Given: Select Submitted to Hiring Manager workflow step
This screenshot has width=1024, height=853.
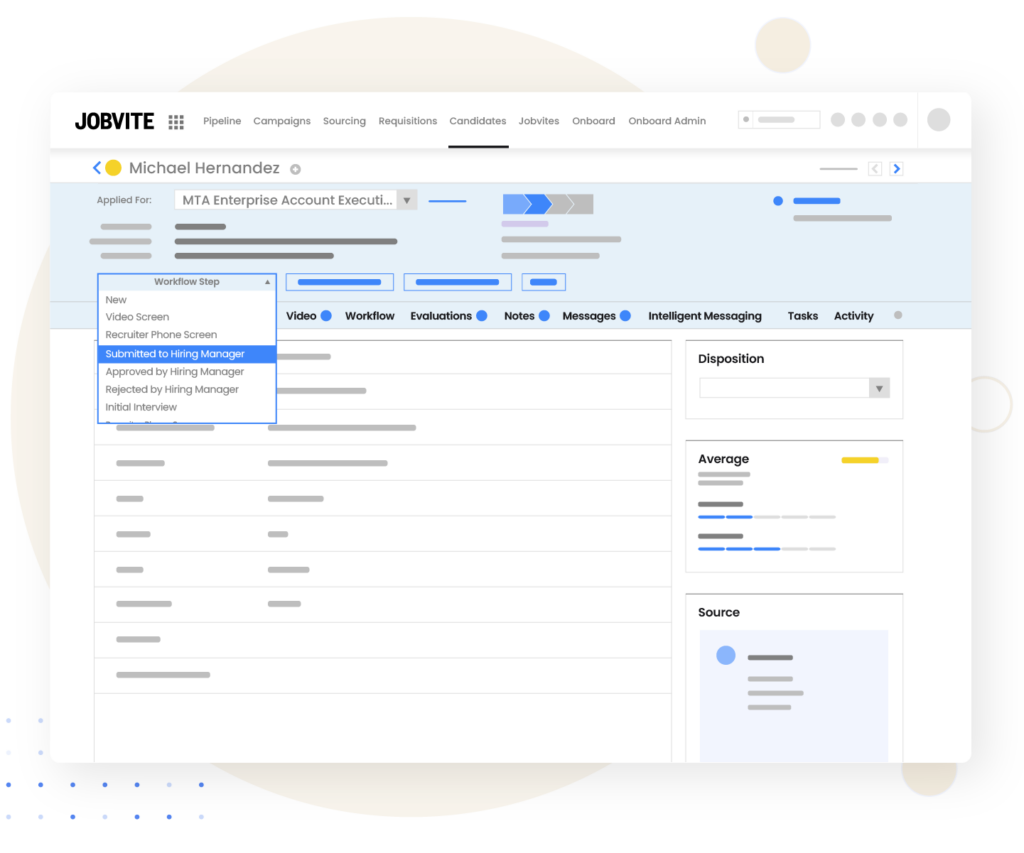Looking at the screenshot, I should [175, 353].
